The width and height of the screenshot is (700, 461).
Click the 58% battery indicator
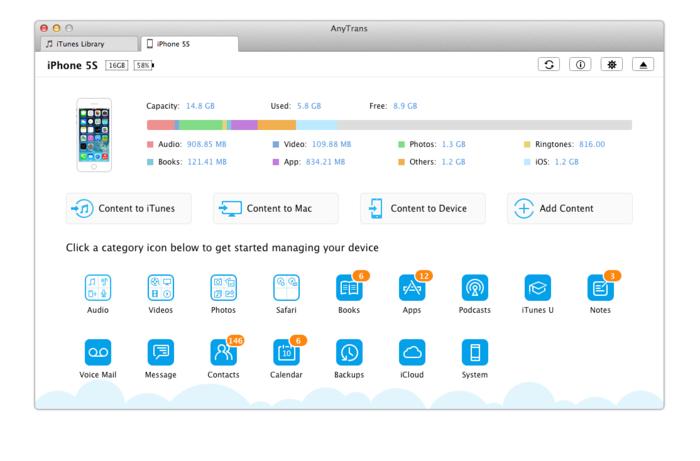click(144, 66)
